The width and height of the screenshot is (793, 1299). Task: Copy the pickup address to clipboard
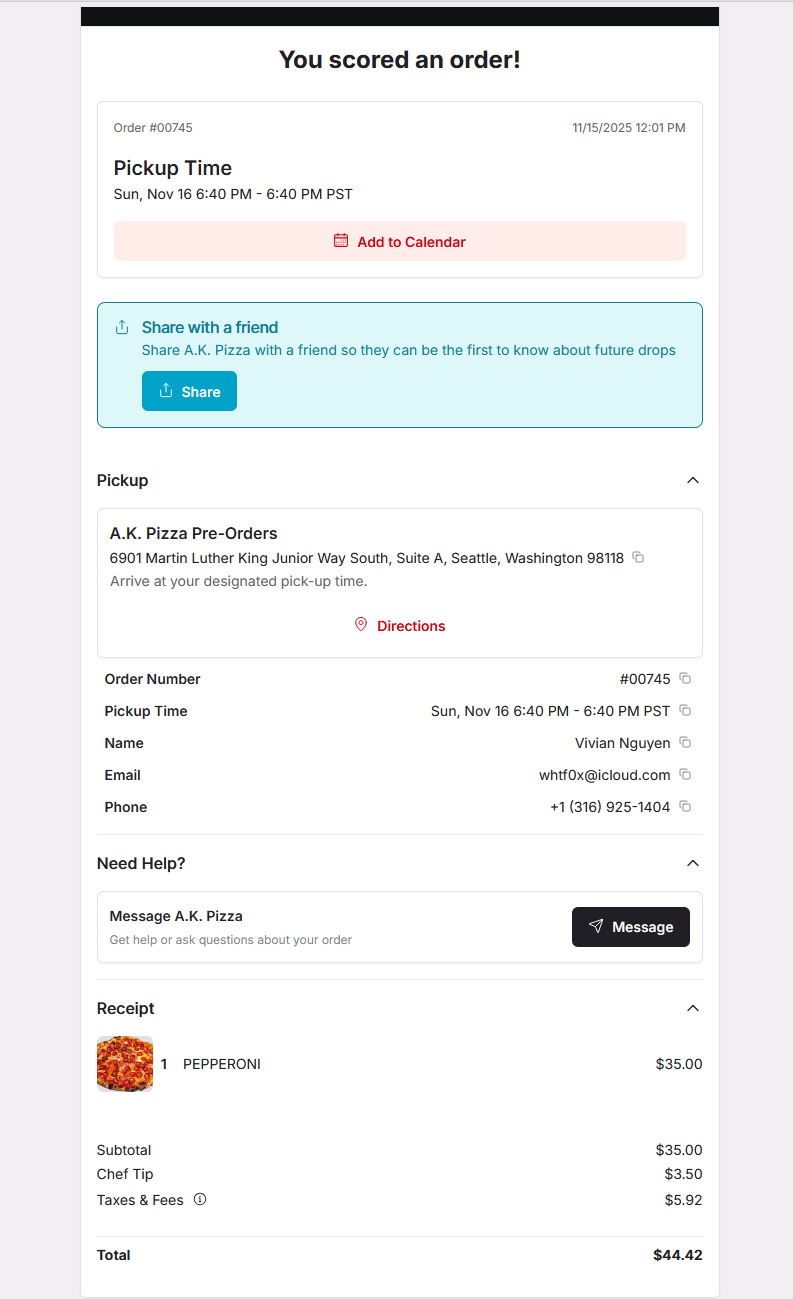[638, 557]
